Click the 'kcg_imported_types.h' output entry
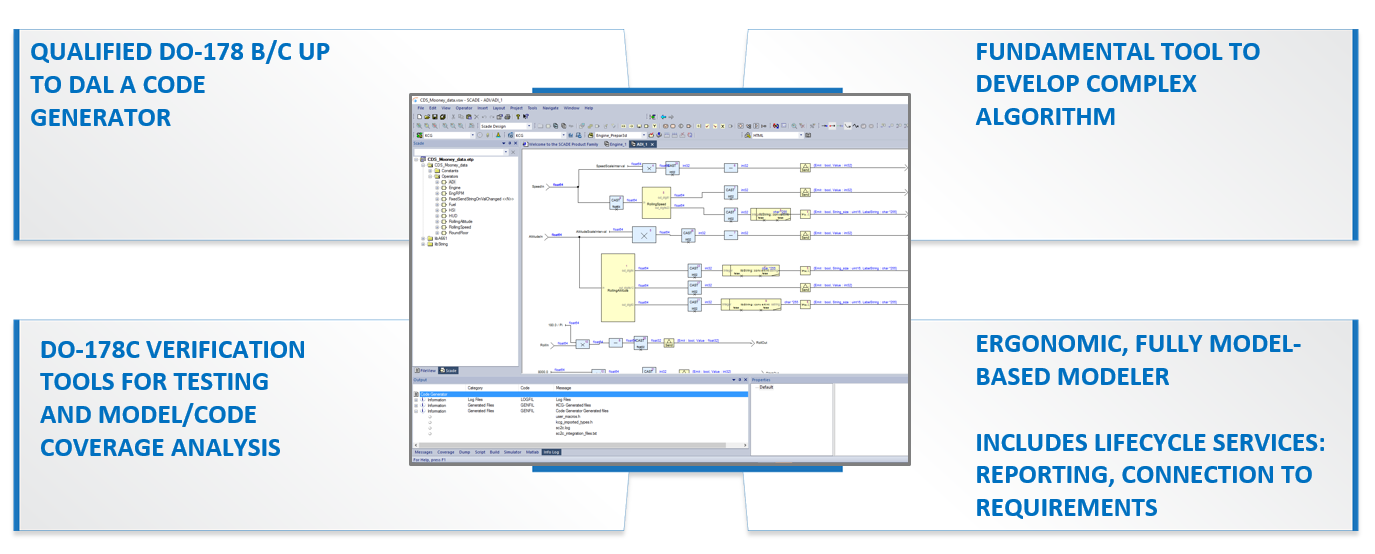Image resolution: width=1375 pixels, height=554 pixels. coord(574,422)
